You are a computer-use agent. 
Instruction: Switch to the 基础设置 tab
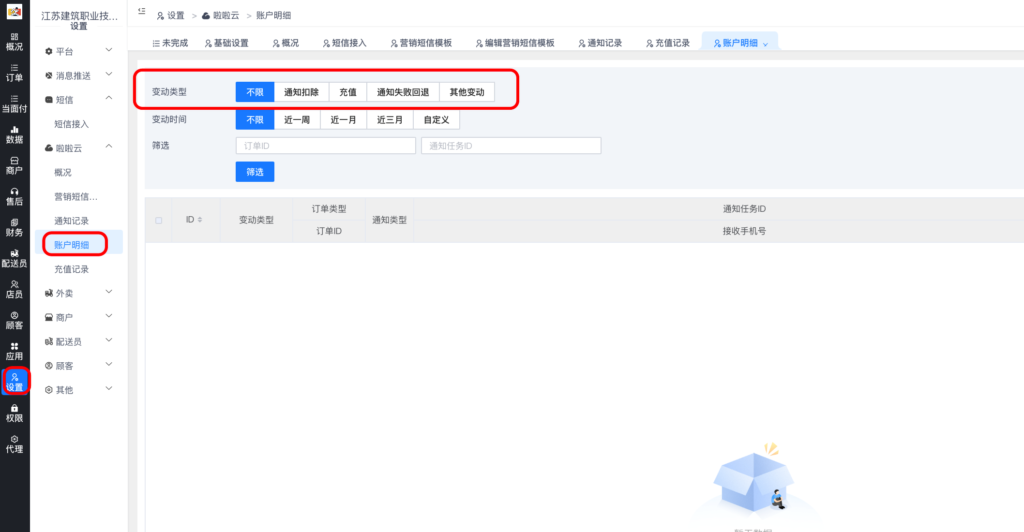click(x=227, y=42)
